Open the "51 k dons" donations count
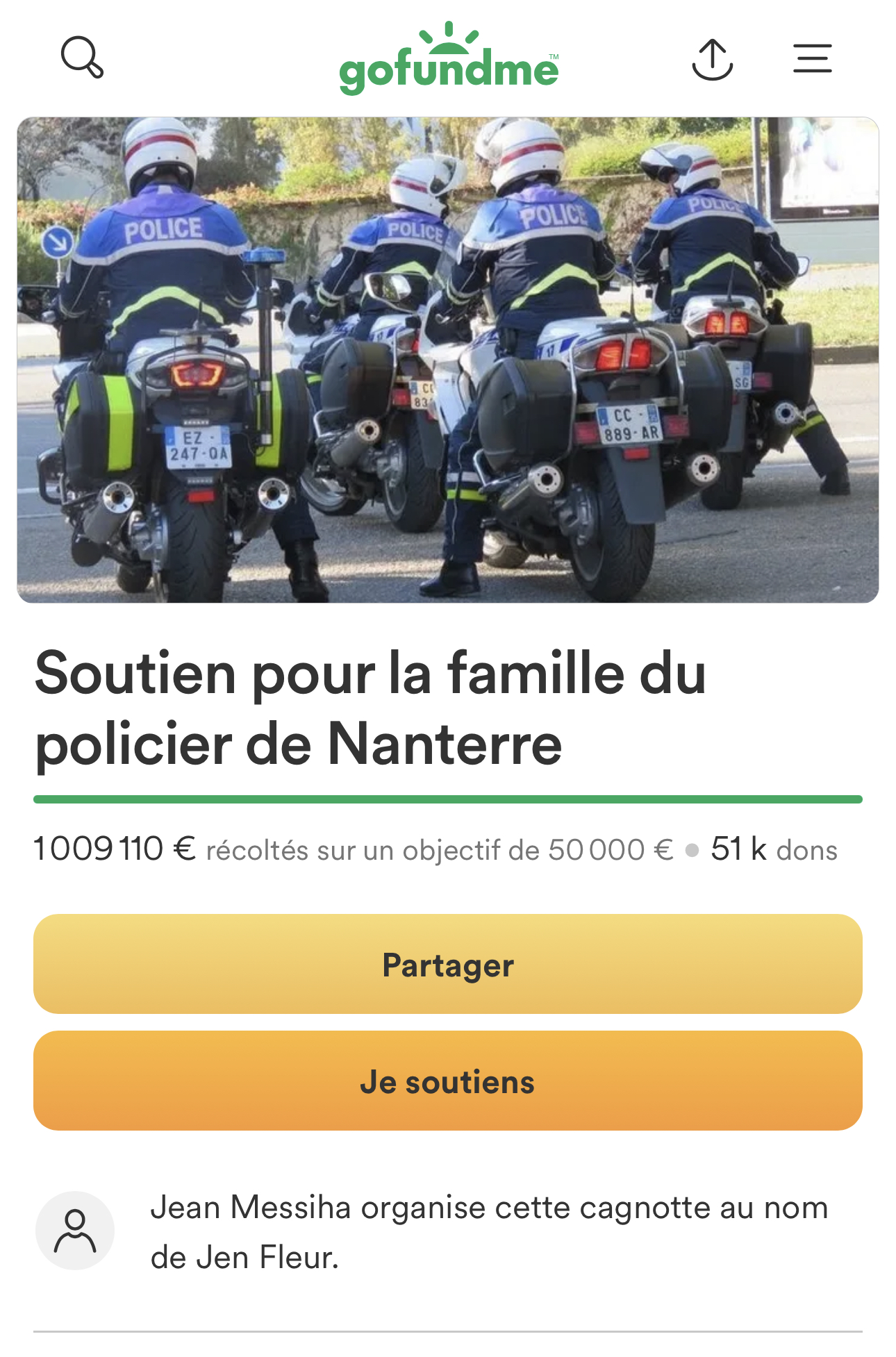896x1357 pixels. 774,849
